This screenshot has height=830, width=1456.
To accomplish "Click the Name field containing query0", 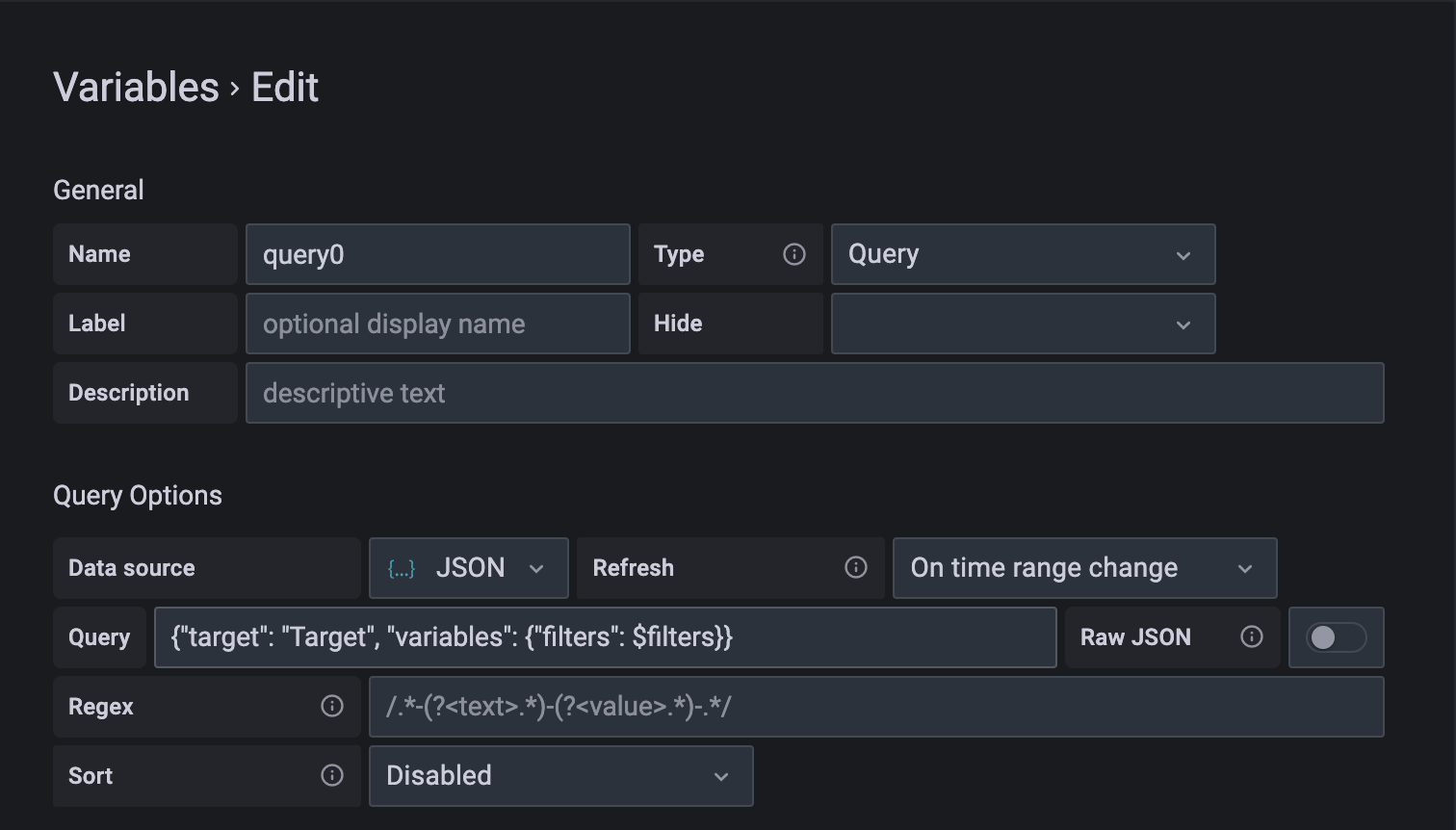I will tap(438, 254).
